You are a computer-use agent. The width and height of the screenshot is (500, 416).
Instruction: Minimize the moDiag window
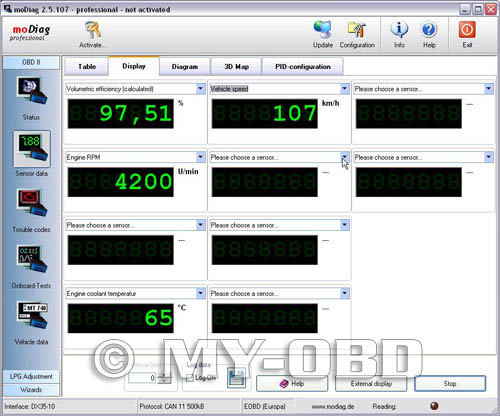pyautogui.click(x=465, y=9)
